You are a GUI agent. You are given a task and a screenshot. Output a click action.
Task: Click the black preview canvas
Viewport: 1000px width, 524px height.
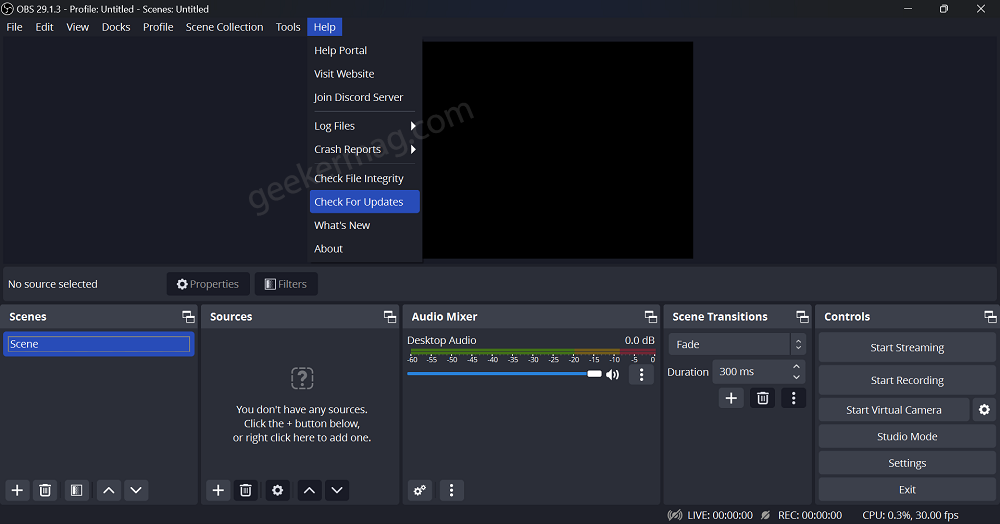557,150
